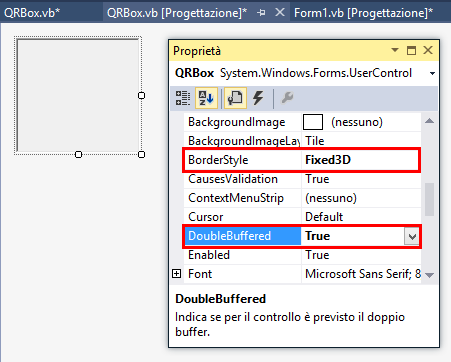Viewport: 451px width, 362px height.
Task: Open the QRBox object selector dropdown
Action: pyautogui.click(x=432, y=73)
